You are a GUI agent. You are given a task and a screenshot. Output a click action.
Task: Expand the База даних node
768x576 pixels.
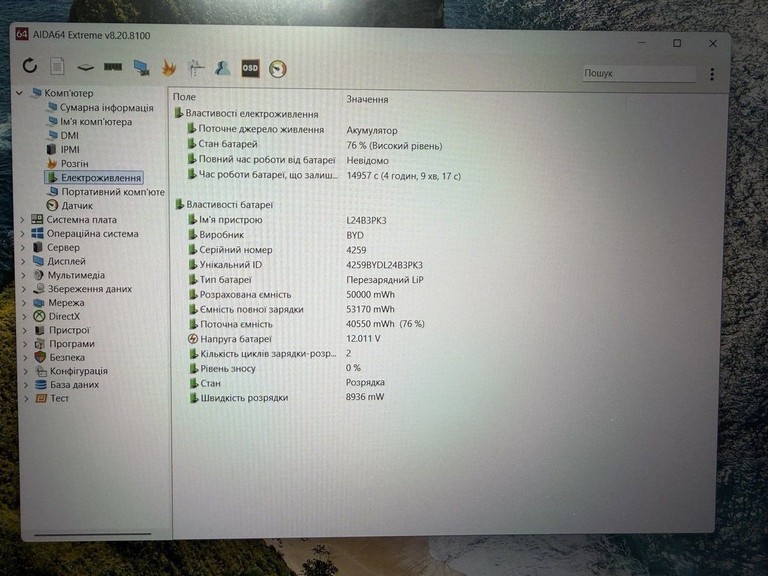pyautogui.click(x=26, y=385)
